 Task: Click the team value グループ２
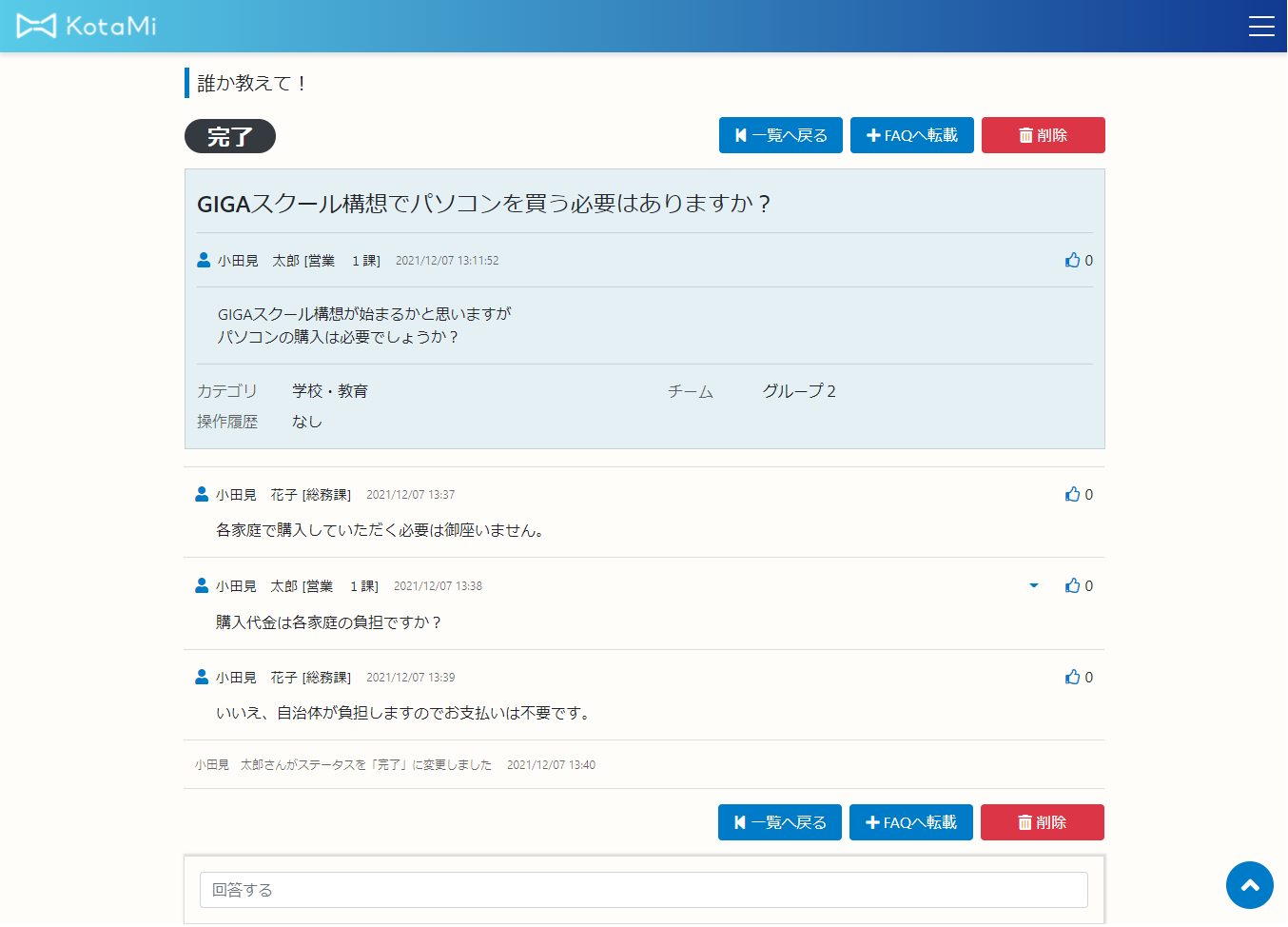[x=800, y=391]
